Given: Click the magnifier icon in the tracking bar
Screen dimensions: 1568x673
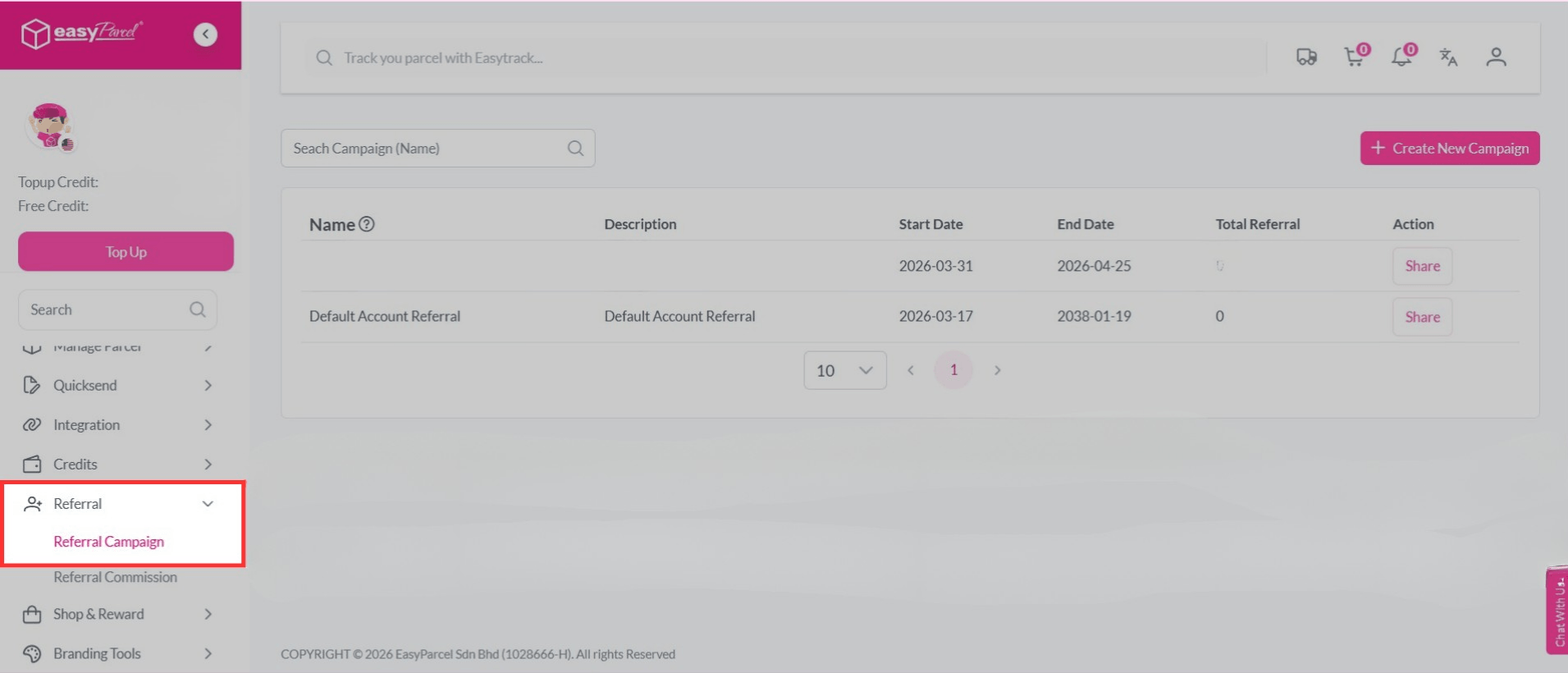Looking at the screenshot, I should pos(324,58).
